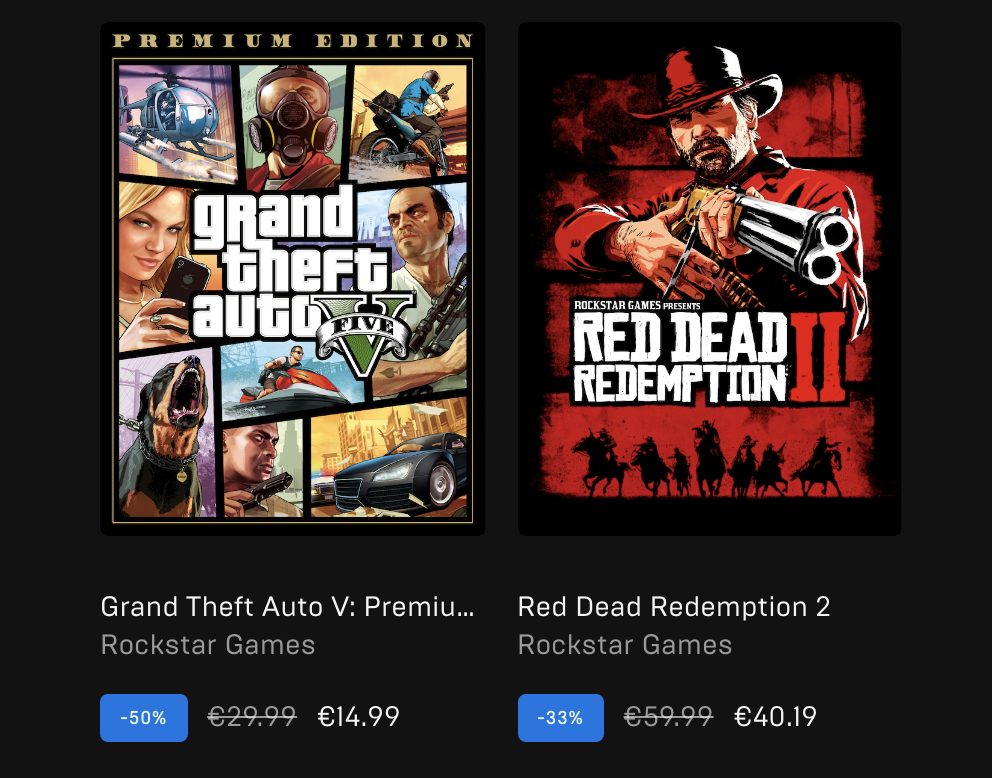Viewport: 992px width, 778px height.
Task: Click the crossed-out €29.99 original price
Action: pos(252,717)
